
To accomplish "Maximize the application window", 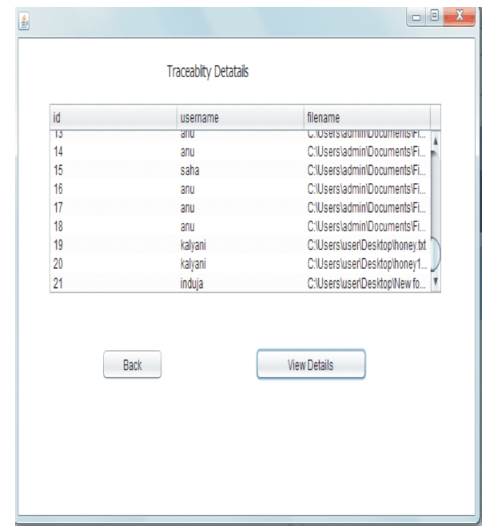I will 435,16.
